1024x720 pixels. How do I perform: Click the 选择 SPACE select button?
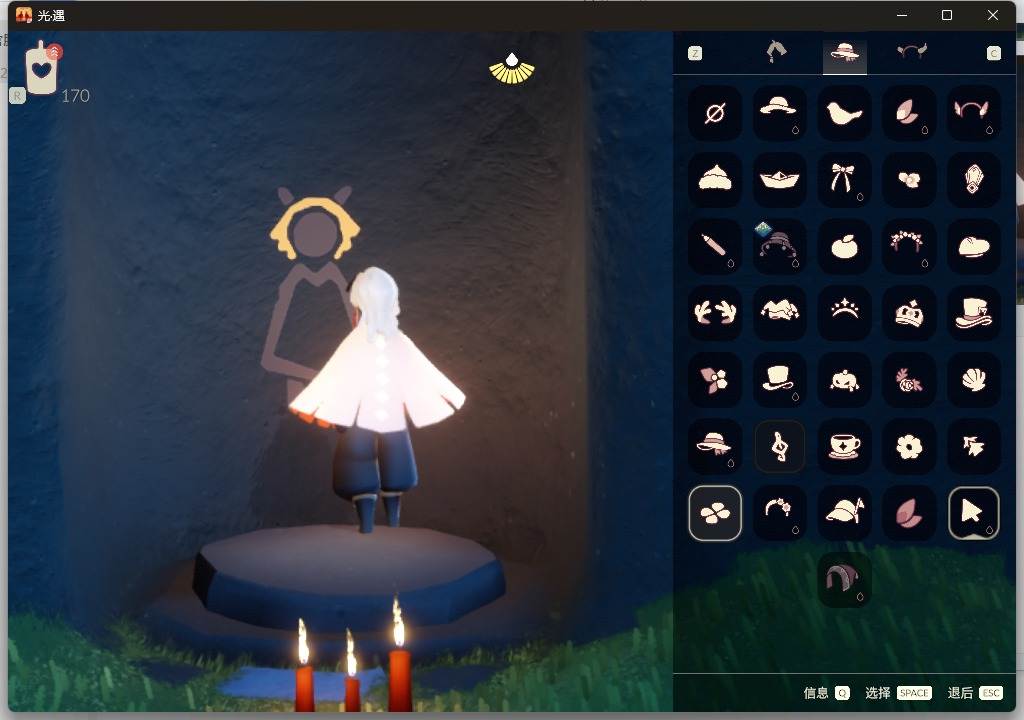point(897,693)
